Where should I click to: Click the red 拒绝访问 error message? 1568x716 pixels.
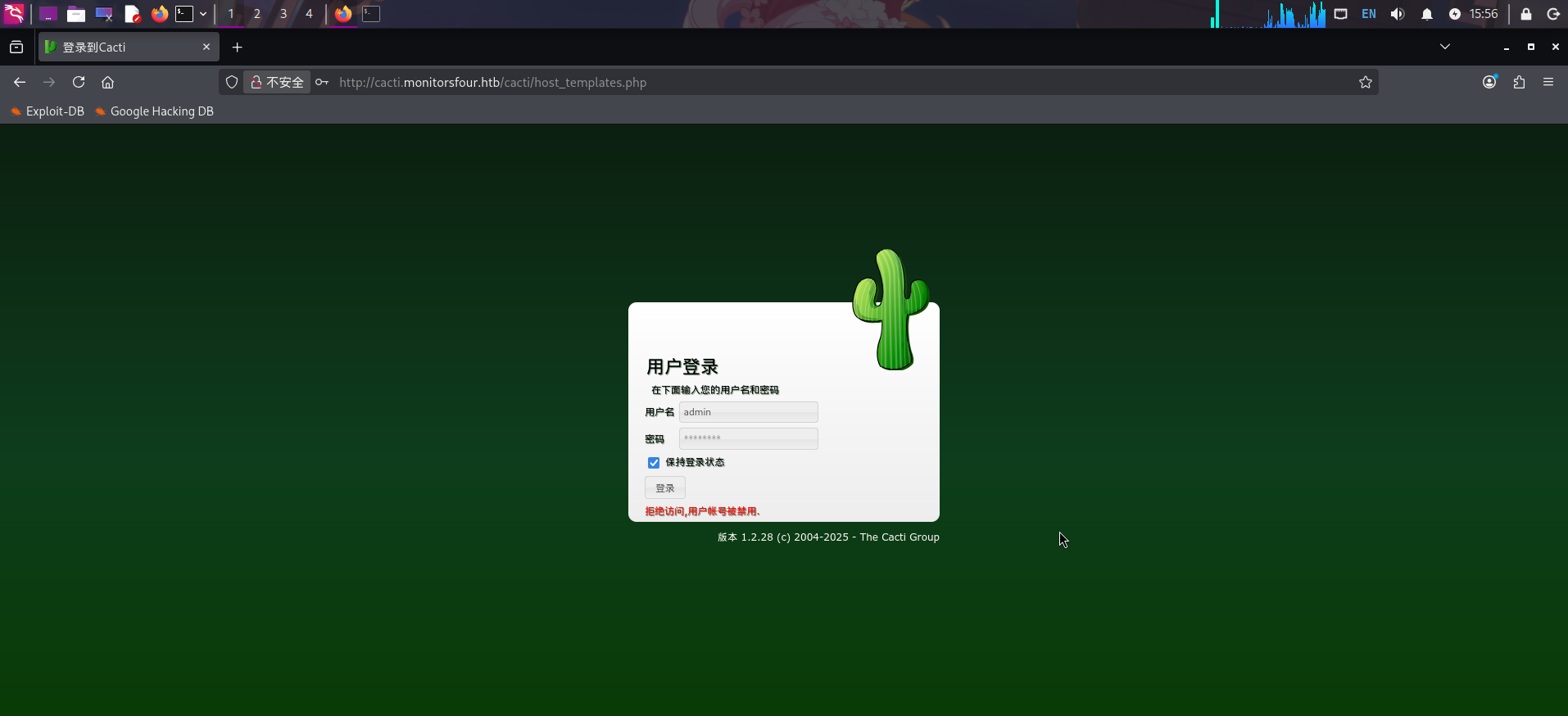(703, 511)
